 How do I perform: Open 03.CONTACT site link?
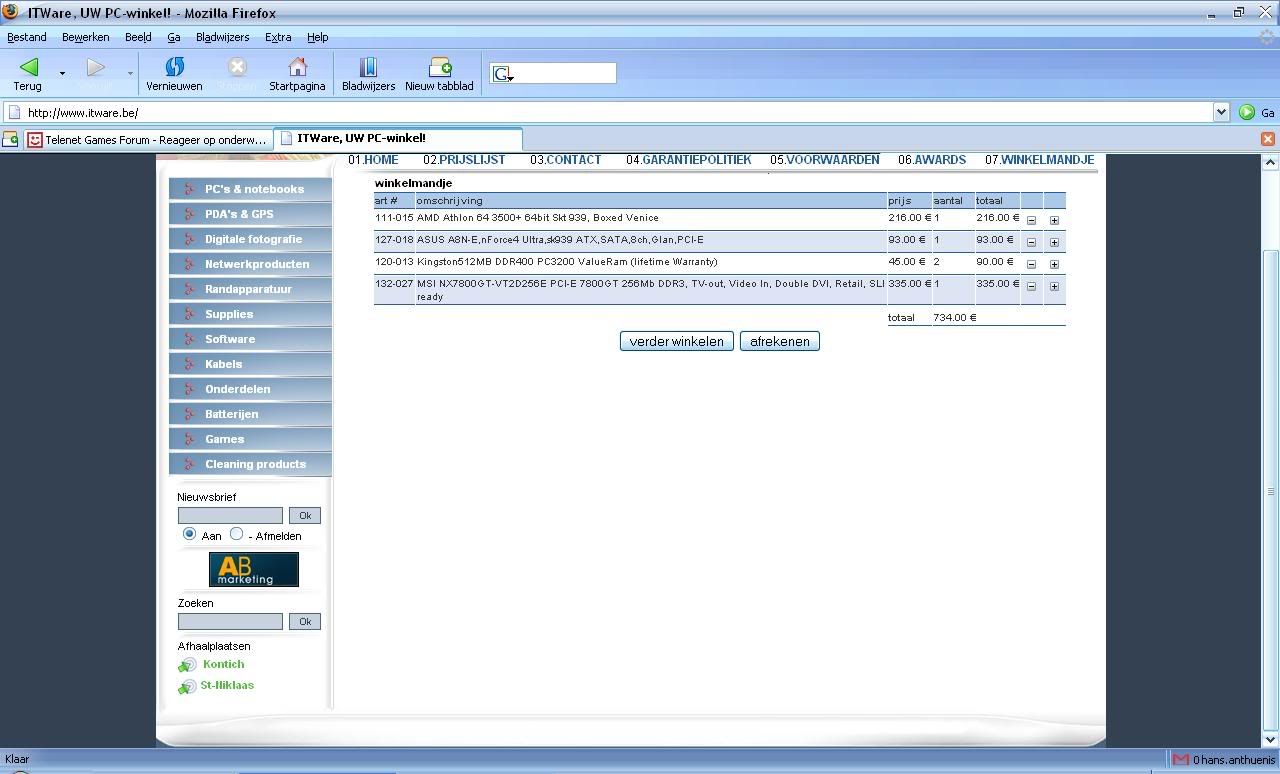pyautogui.click(x=566, y=160)
